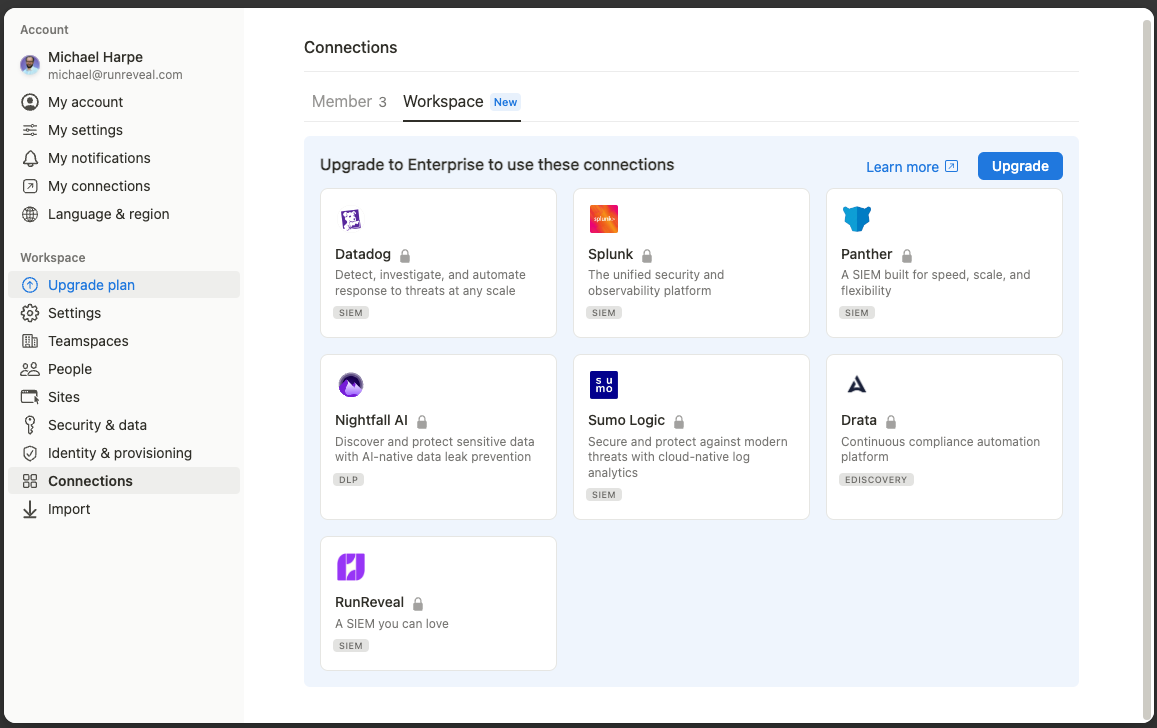Open Language & region settings
The width and height of the screenshot is (1157, 728).
108,214
